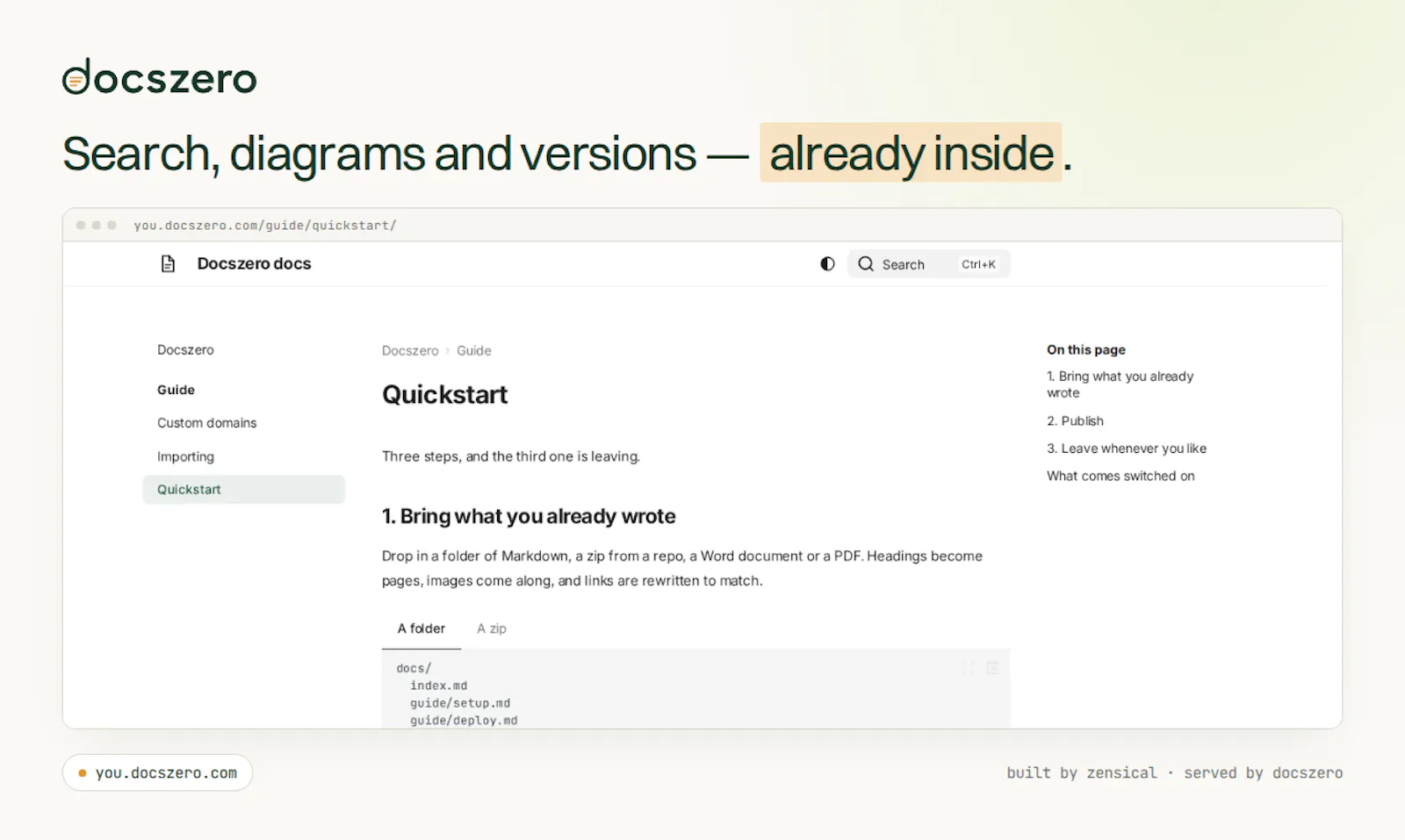Jump to '3. Leave whenever you like'
This screenshot has height=840, width=1405.
tap(1127, 449)
